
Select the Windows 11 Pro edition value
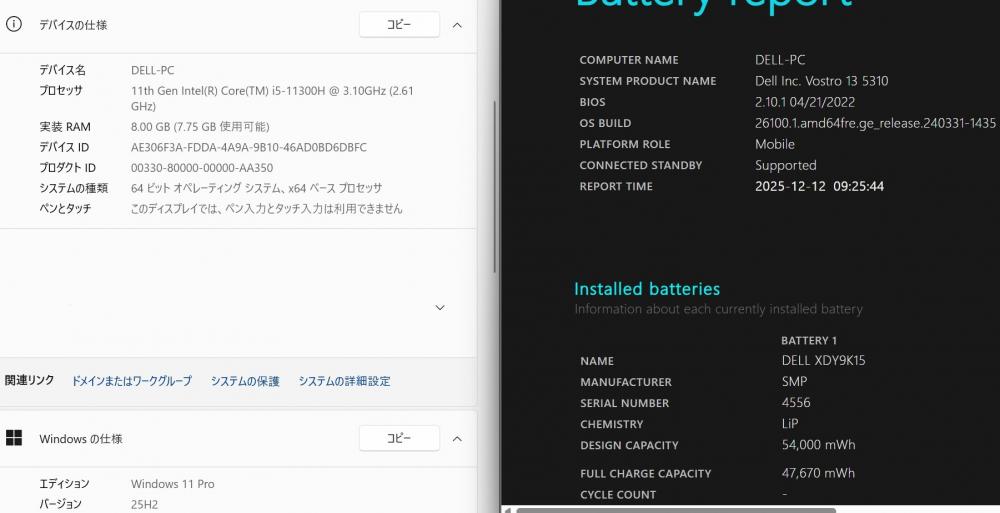pos(173,484)
